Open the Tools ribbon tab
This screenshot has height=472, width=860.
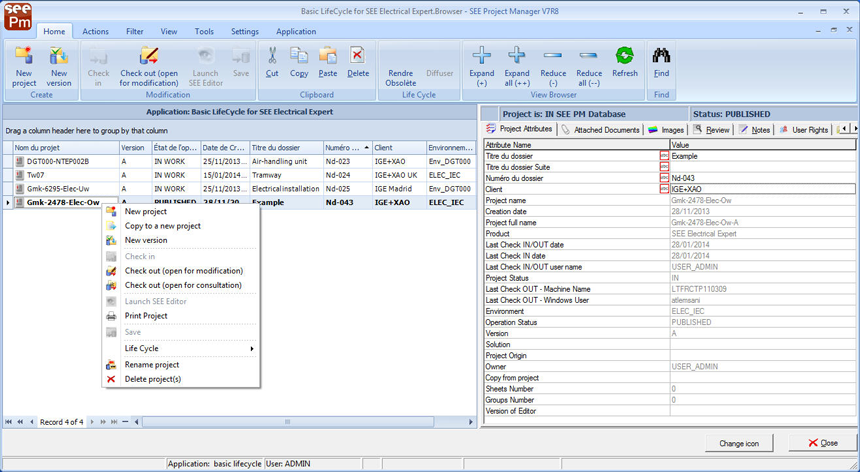point(204,31)
